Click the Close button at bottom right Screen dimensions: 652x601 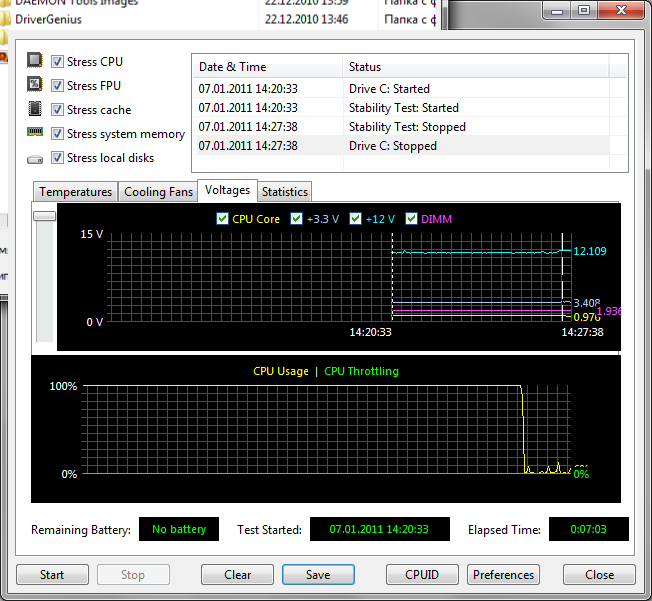click(599, 574)
